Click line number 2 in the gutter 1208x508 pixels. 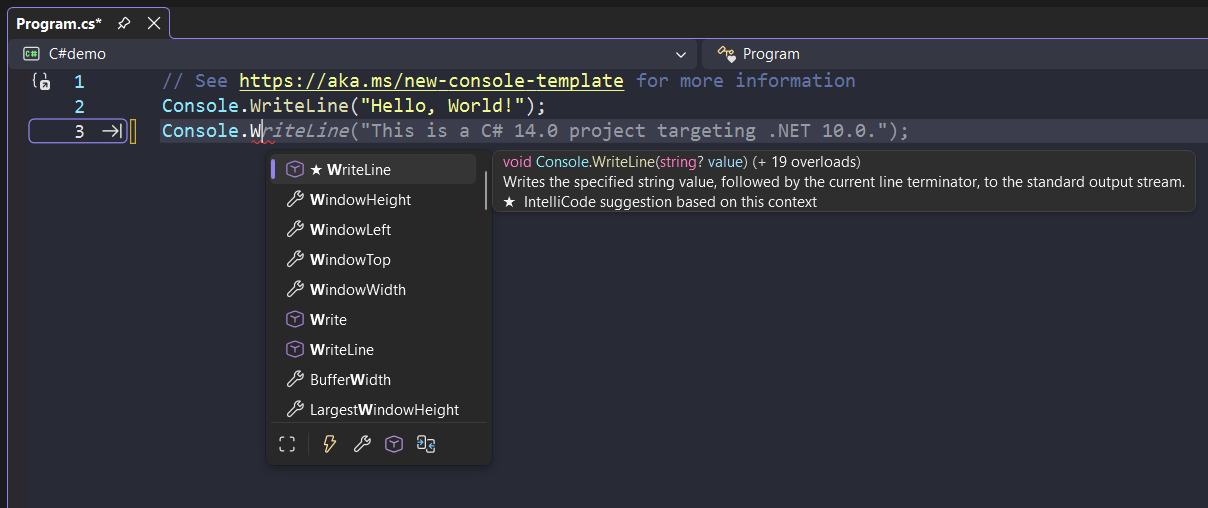79,107
